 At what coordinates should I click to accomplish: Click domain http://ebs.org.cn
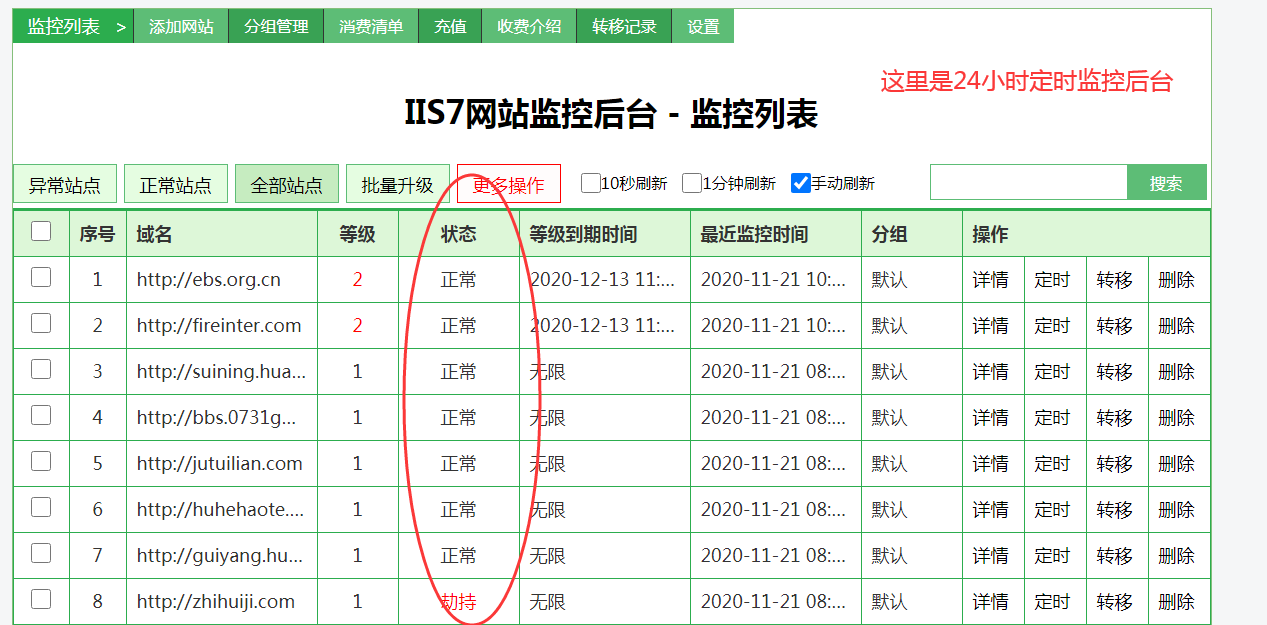pos(209,280)
